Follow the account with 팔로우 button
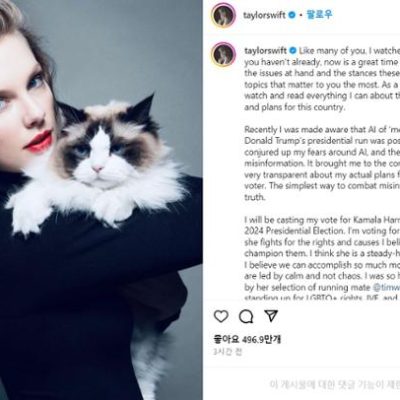Screen dimensions: 400x400 [319, 15]
